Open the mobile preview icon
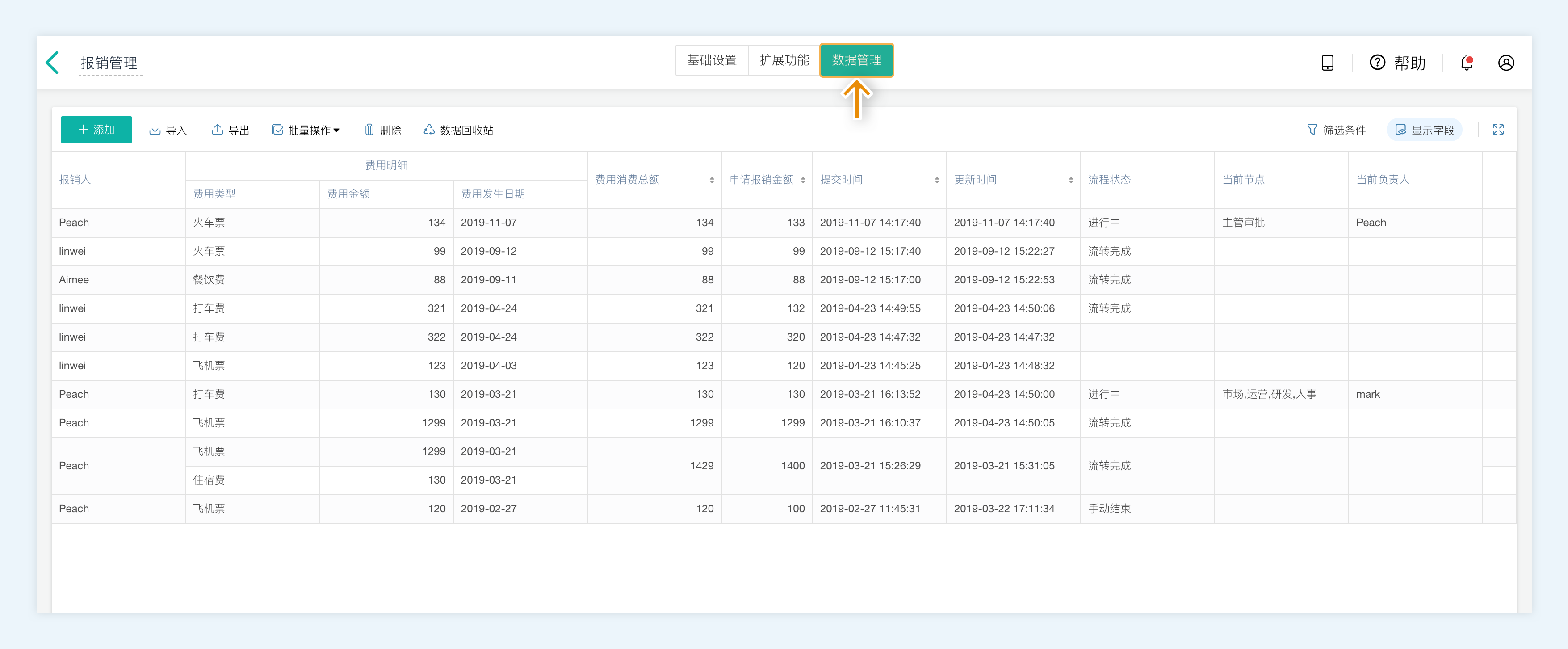This screenshot has width=1568, height=649. point(1327,63)
